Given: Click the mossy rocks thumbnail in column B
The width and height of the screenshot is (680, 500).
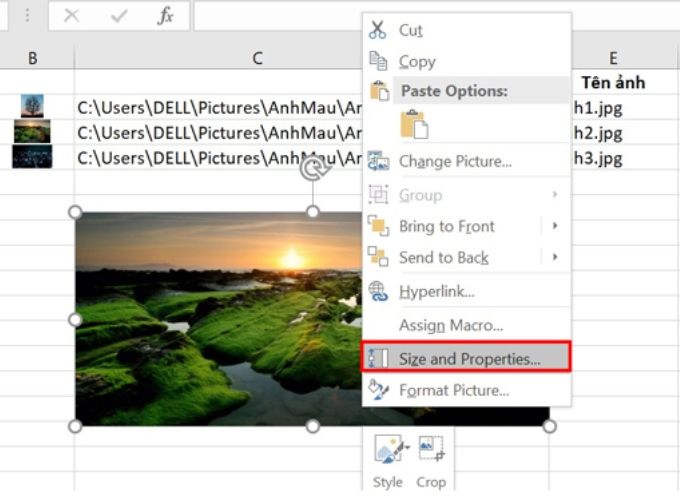Looking at the screenshot, I should [32, 131].
